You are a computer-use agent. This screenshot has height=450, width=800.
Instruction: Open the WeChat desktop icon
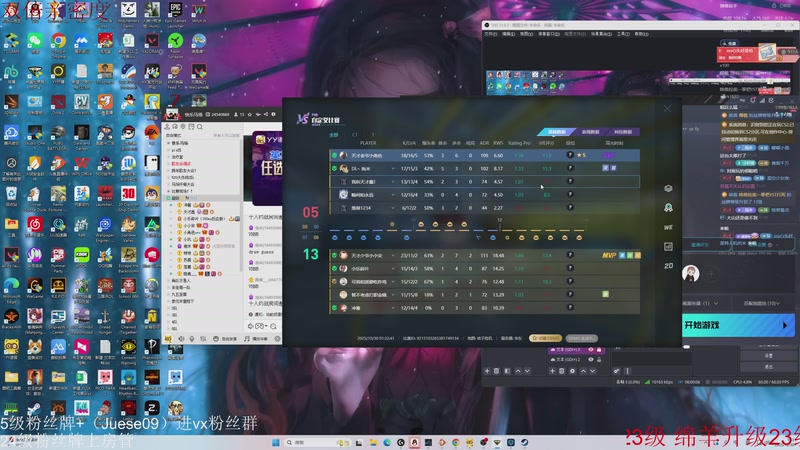(35, 43)
